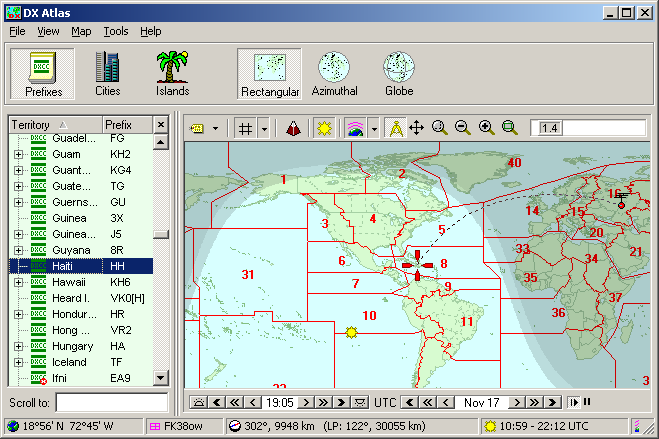Select the Rectangular map projection
This screenshot has height=439, width=659.
coord(269,74)
